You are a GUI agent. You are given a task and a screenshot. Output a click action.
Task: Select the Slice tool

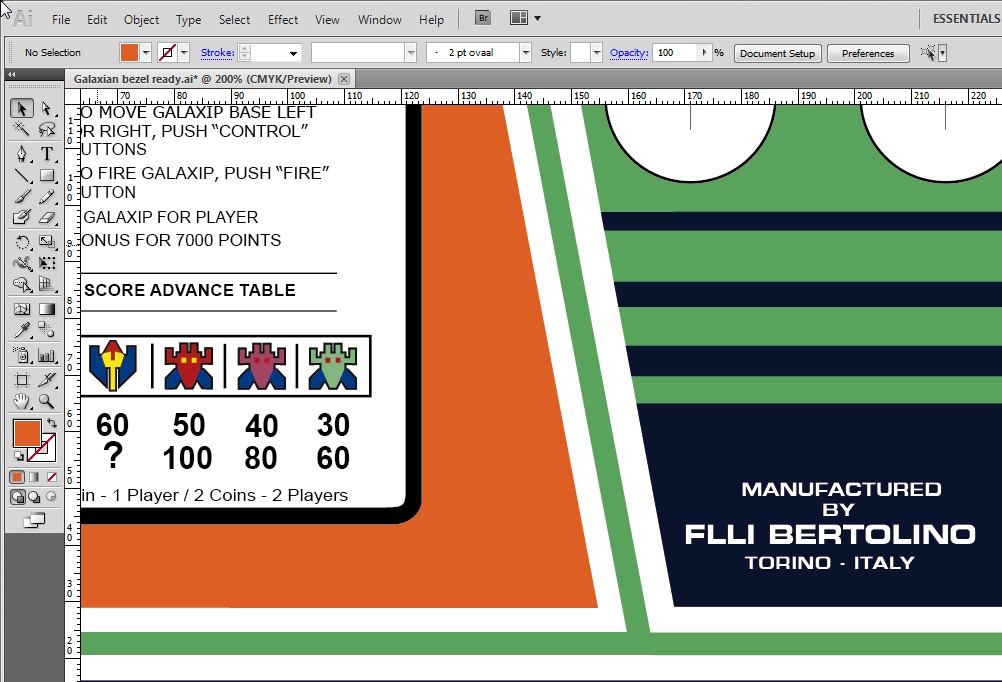click(47, 380)
